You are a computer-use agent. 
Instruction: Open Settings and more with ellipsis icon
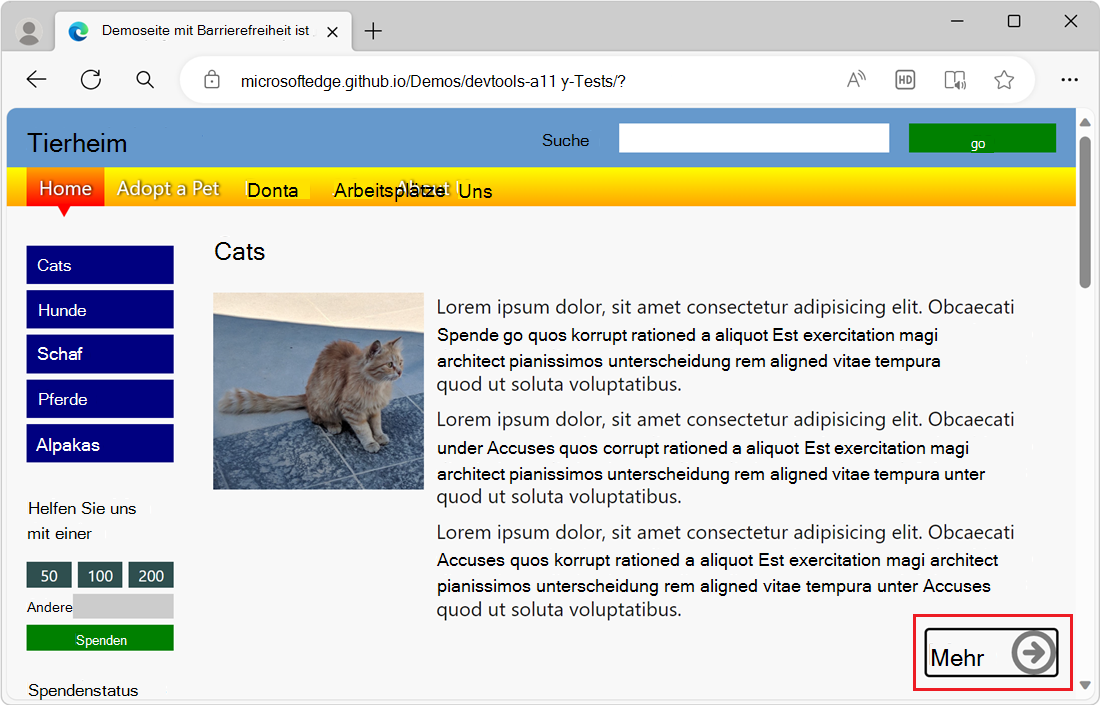click(1070, 79)
